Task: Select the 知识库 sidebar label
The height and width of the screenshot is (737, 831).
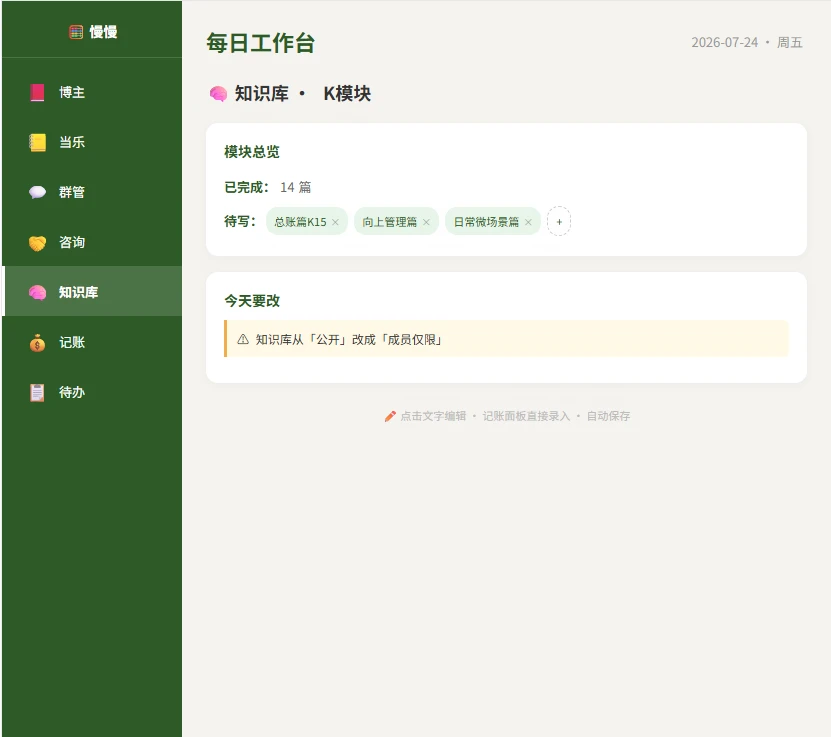Action: pyautogui.click(x=78, y=292)
